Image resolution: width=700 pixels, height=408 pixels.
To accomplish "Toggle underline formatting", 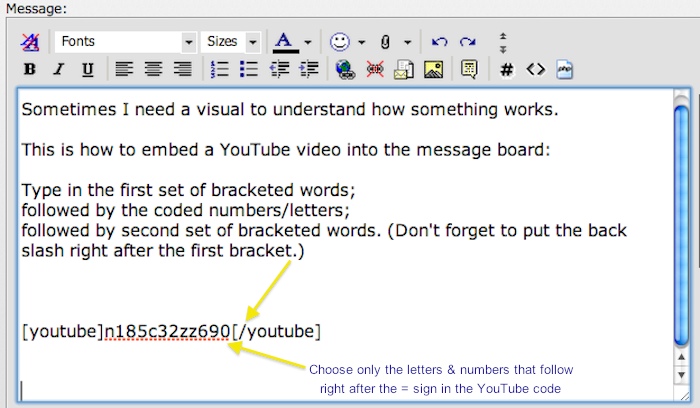I will click(88, 69).
